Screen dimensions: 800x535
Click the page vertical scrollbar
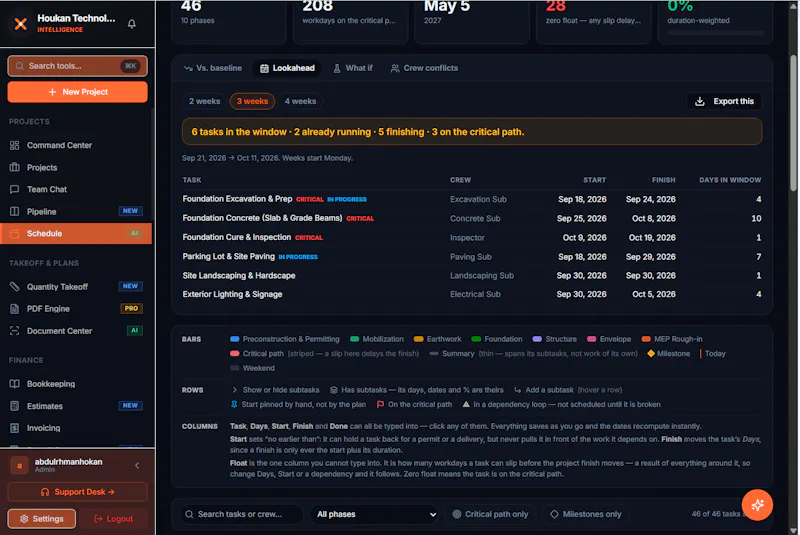coord(793,122)
